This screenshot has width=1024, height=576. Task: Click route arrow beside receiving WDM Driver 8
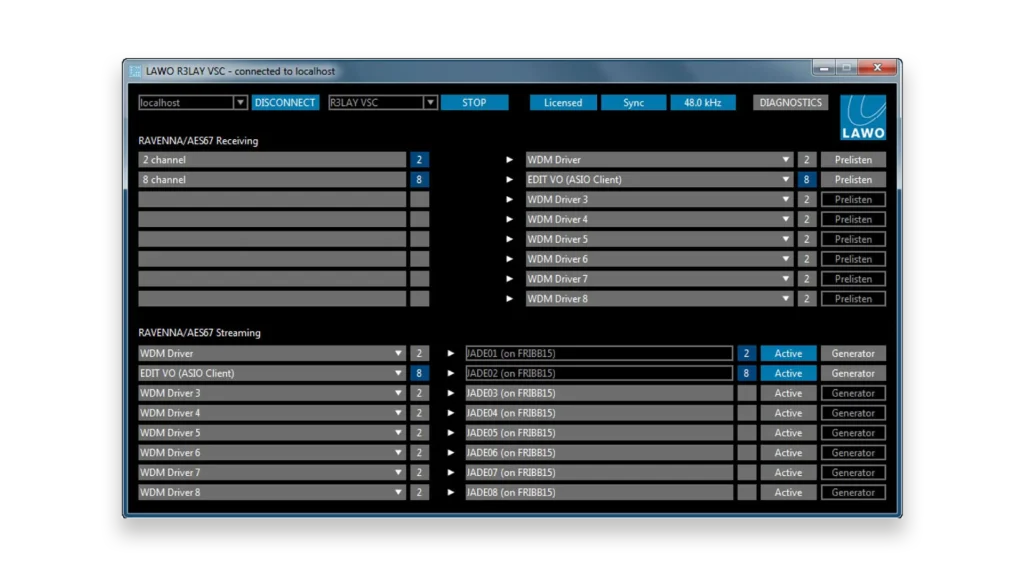click(509, 299)
